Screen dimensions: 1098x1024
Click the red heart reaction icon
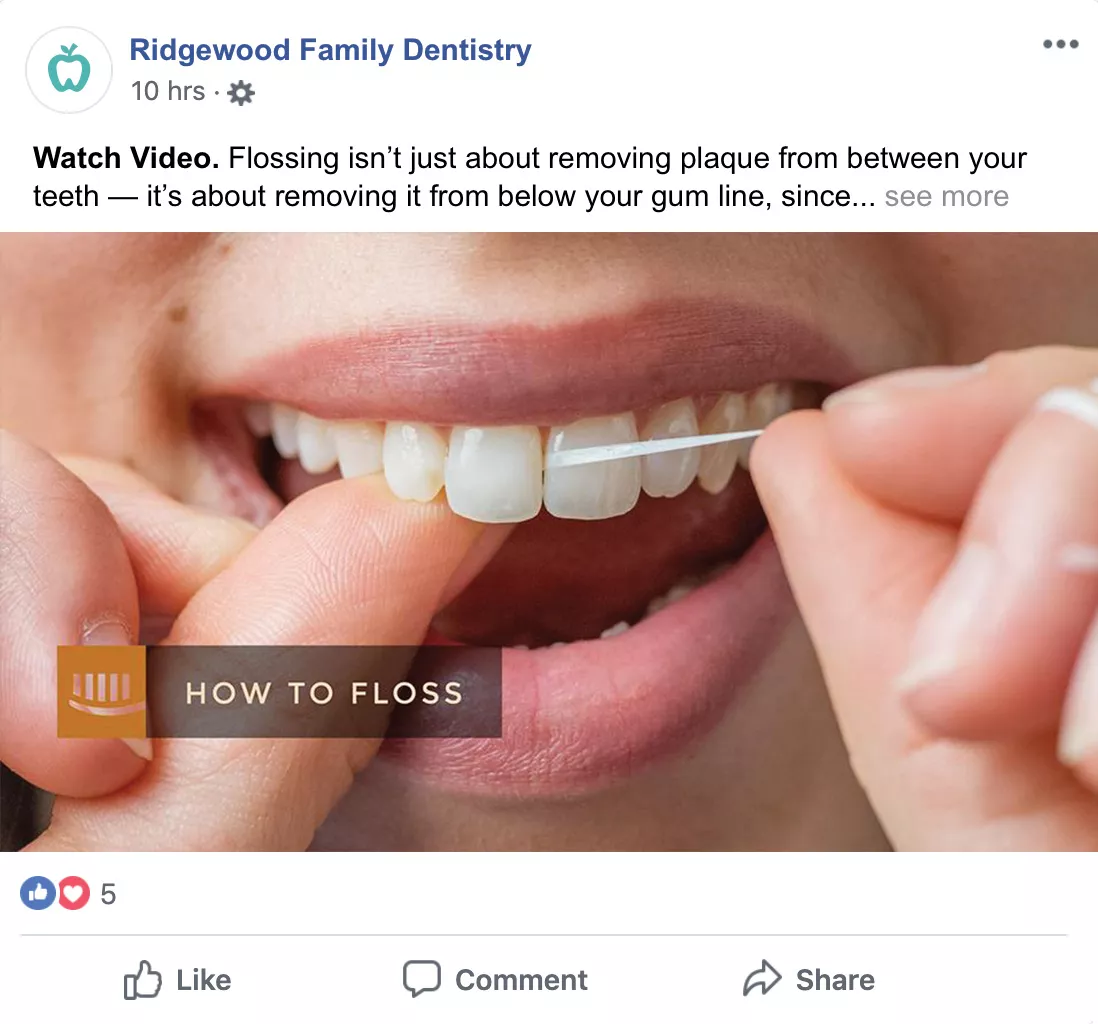tap(71, 893)
